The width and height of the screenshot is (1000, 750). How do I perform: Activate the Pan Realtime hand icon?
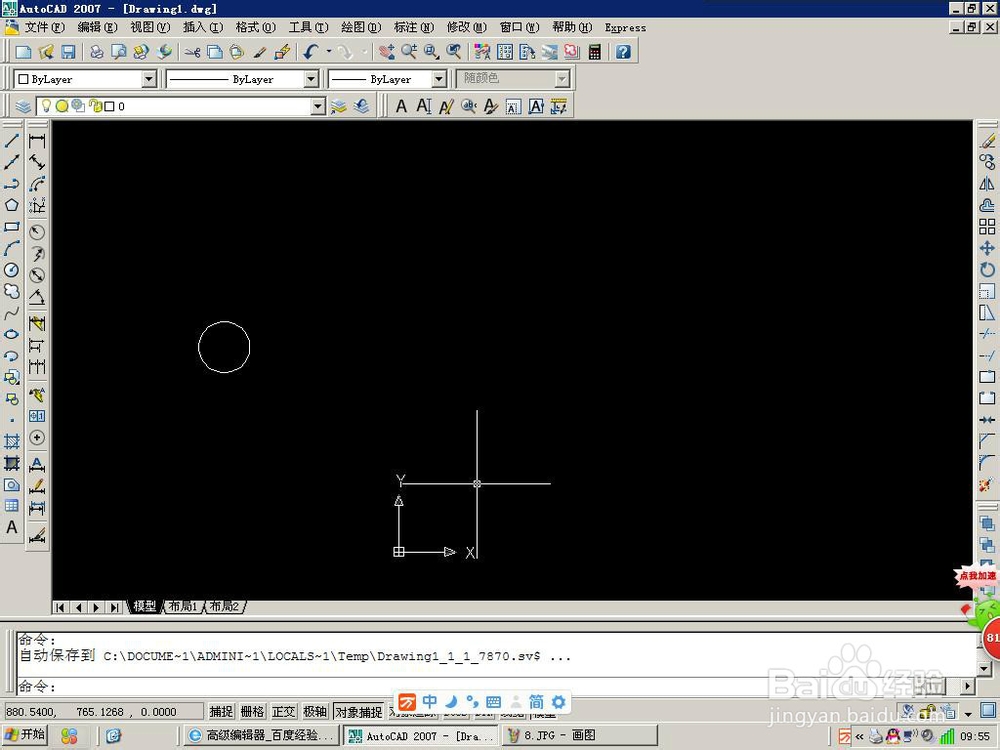pos(386,52)
